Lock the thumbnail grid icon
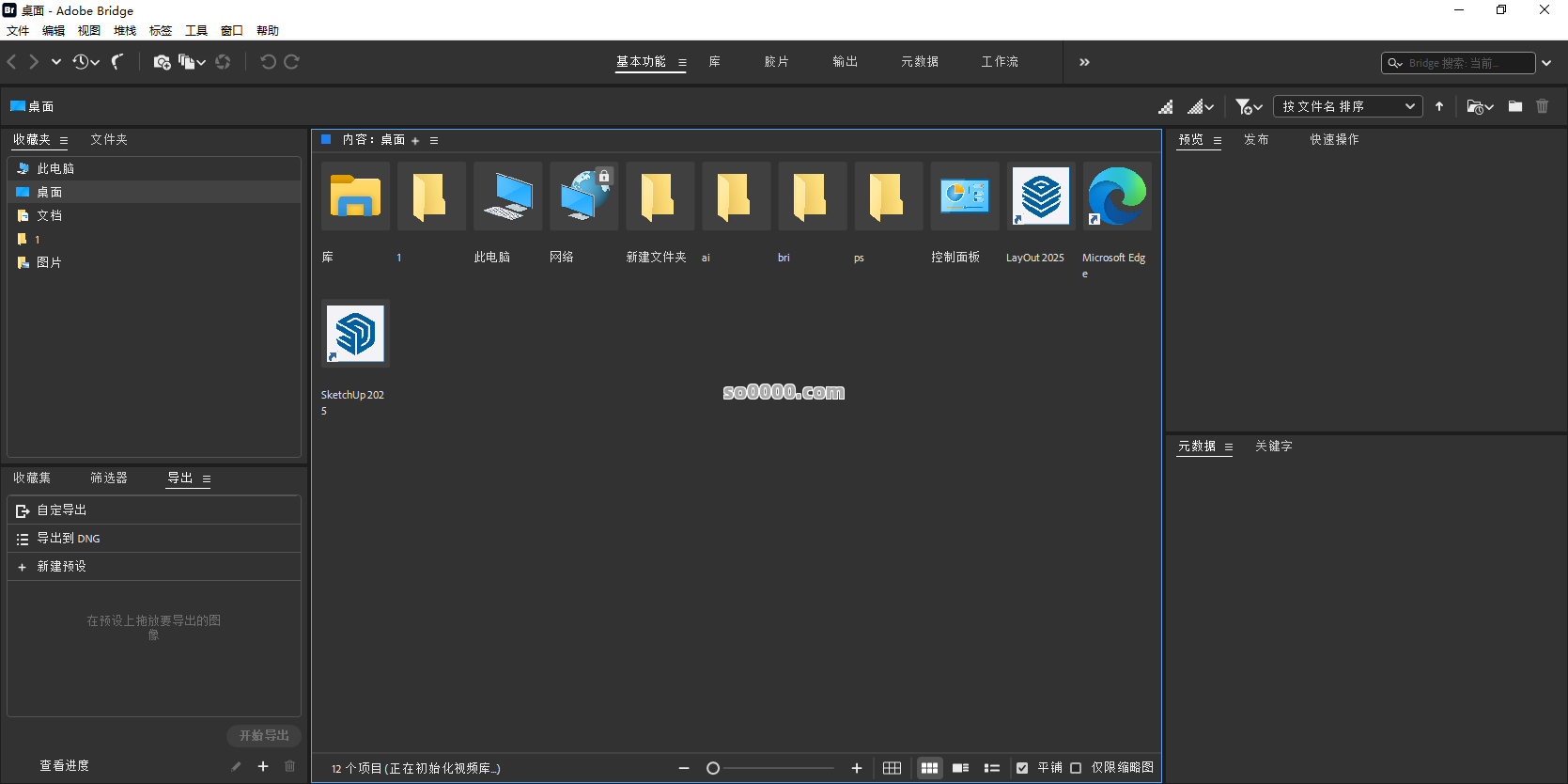 point(892,768)
